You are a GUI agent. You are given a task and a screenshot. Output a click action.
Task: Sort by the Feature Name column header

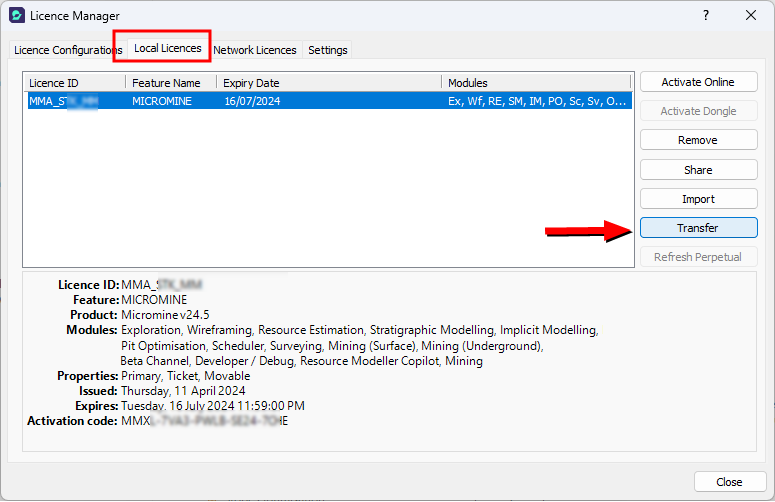click(x=171, y=83)
